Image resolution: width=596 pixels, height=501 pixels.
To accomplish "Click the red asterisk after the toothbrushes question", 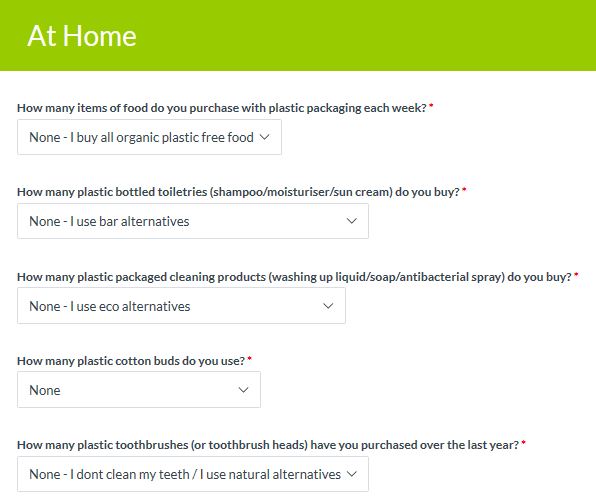I will pyautogui.click(x=523, y=442).
